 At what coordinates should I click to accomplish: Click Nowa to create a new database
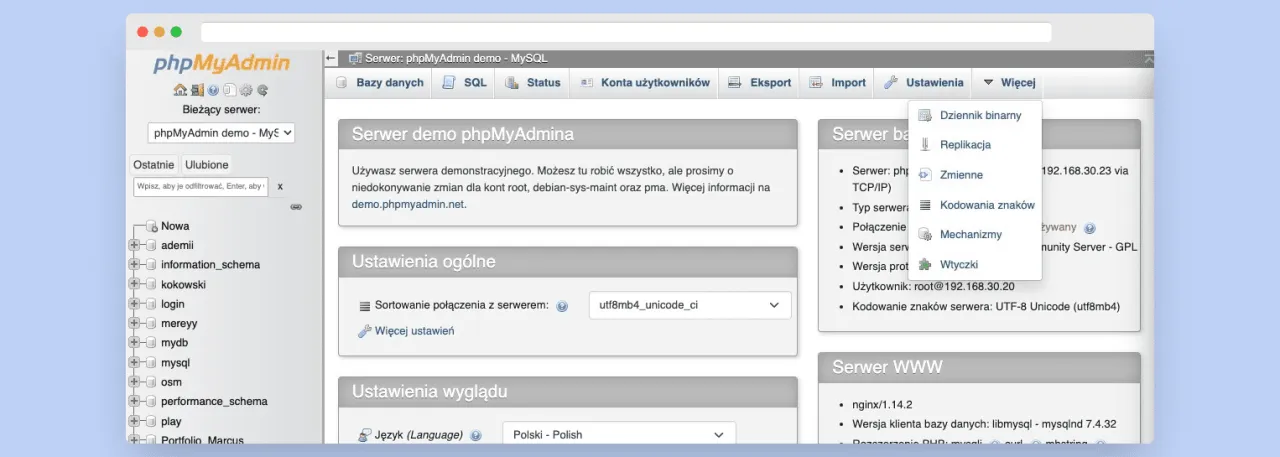click(x=175, y=226)
